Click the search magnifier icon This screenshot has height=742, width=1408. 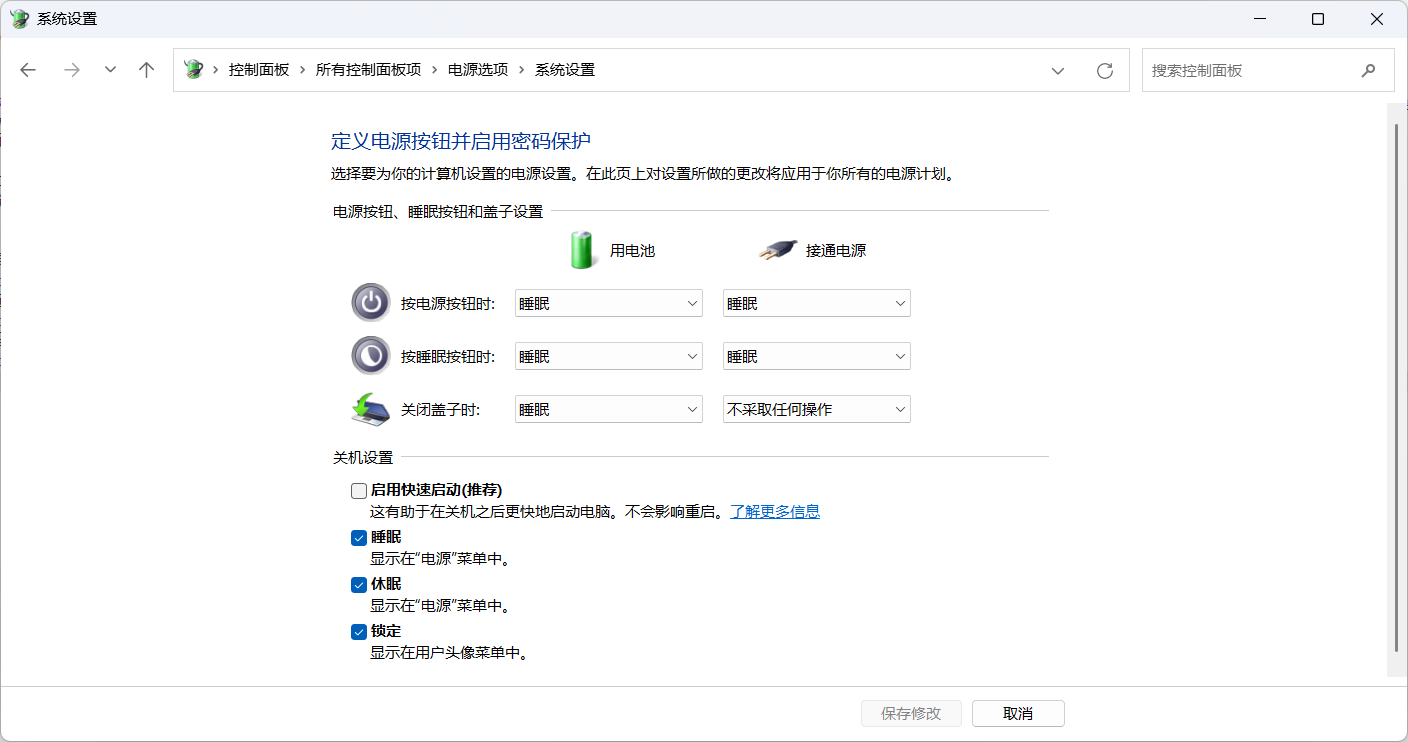pyautogui.click(x=1368, y=71)
